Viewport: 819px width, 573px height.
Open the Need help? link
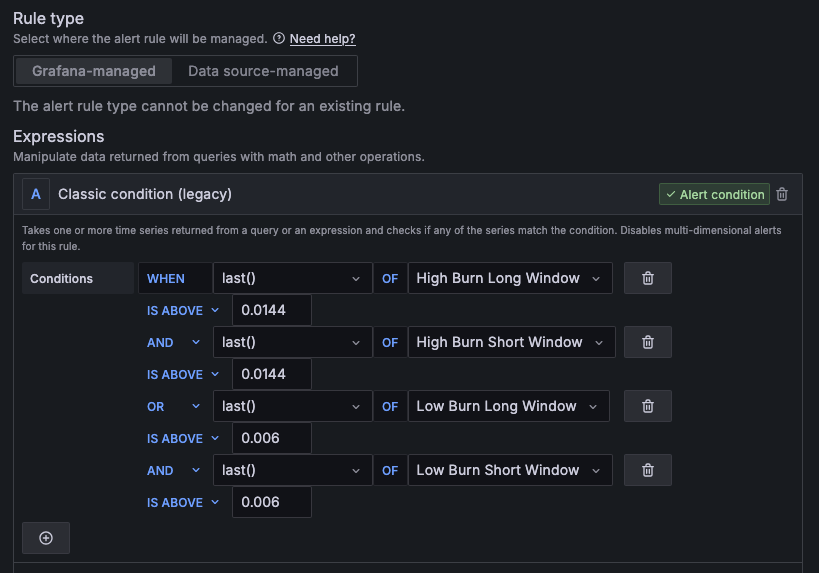[322, 39]
